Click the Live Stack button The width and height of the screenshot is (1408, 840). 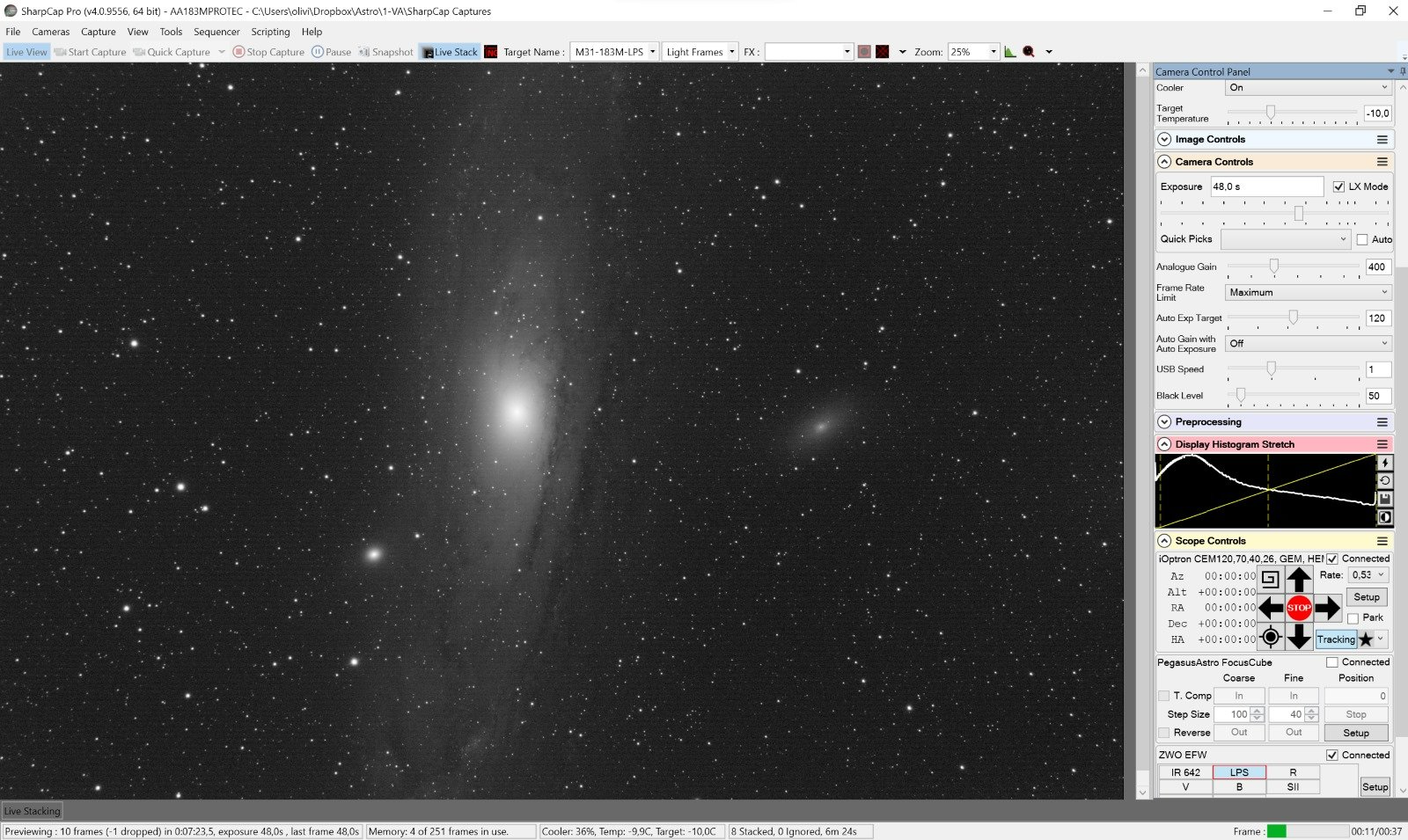coord(450,52)
